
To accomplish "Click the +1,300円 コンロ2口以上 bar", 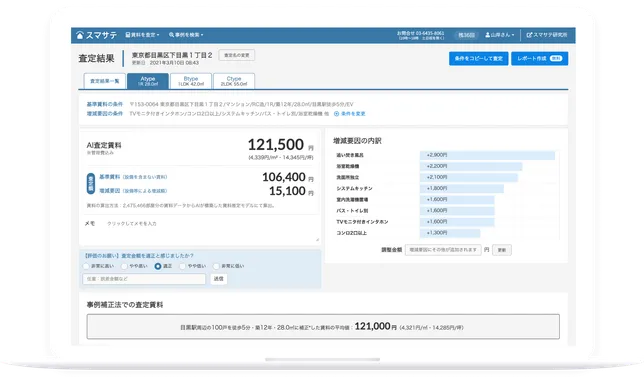I will point(450,233).
